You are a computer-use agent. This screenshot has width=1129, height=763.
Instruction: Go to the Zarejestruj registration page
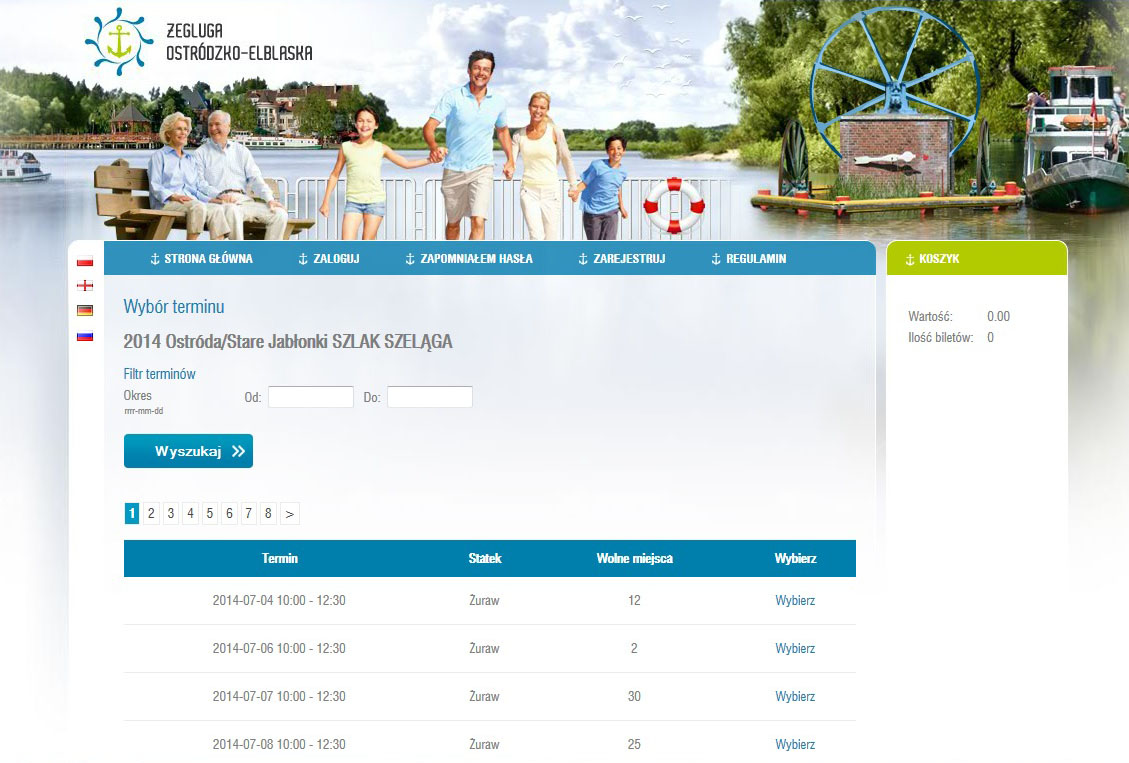coord(622,259)
